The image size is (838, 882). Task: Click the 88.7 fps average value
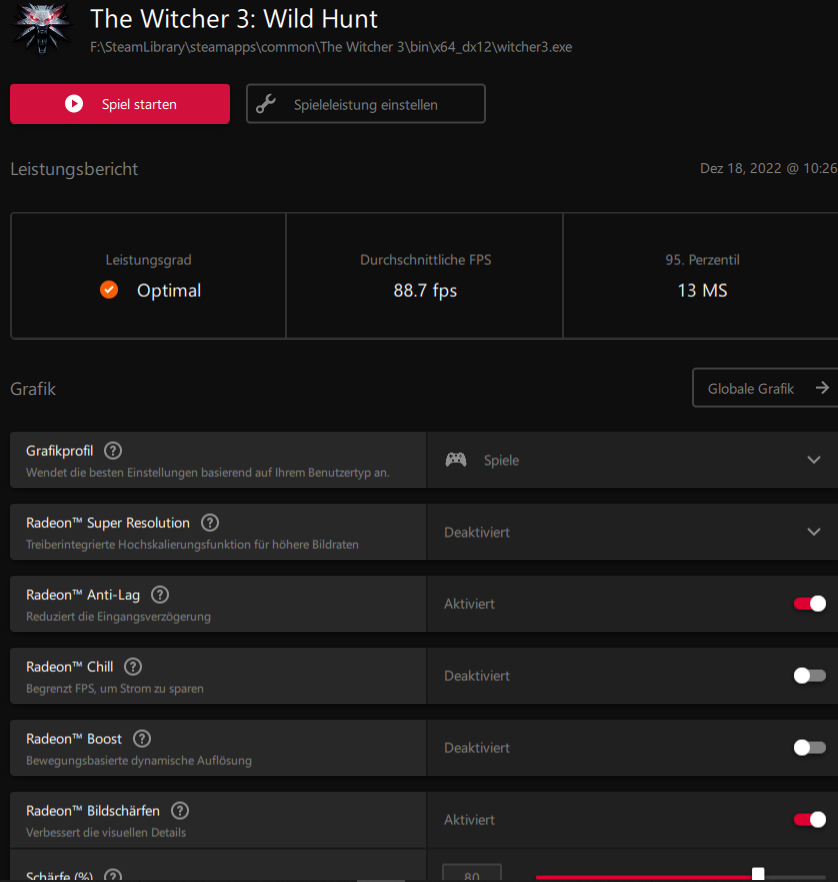425,290
